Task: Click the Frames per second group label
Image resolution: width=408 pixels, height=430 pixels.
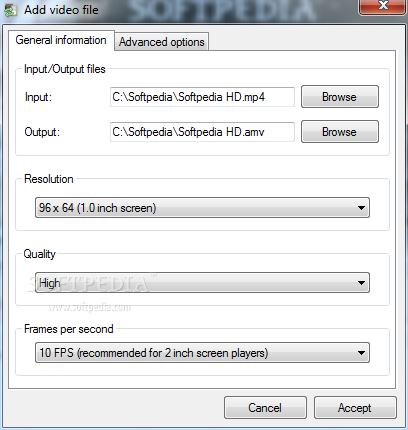Action: pyautogui.click(x=69, y=329)
